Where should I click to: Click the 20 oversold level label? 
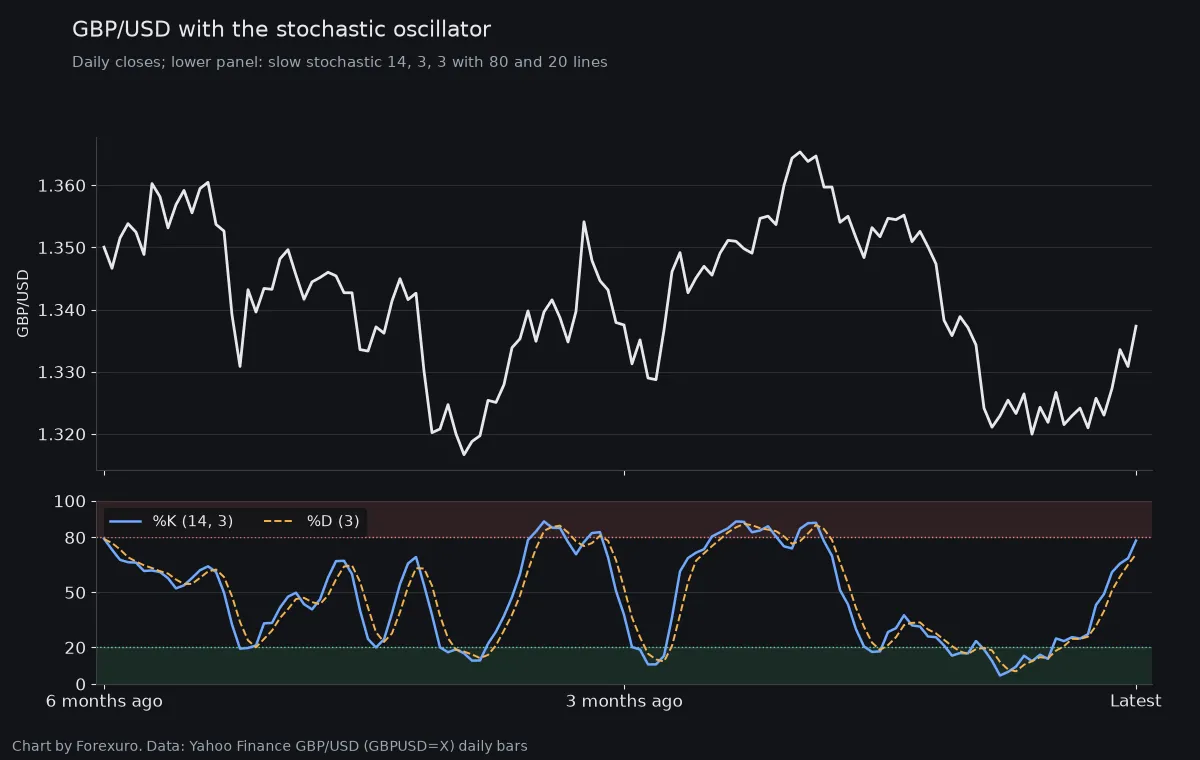click(x=77, y=648)
